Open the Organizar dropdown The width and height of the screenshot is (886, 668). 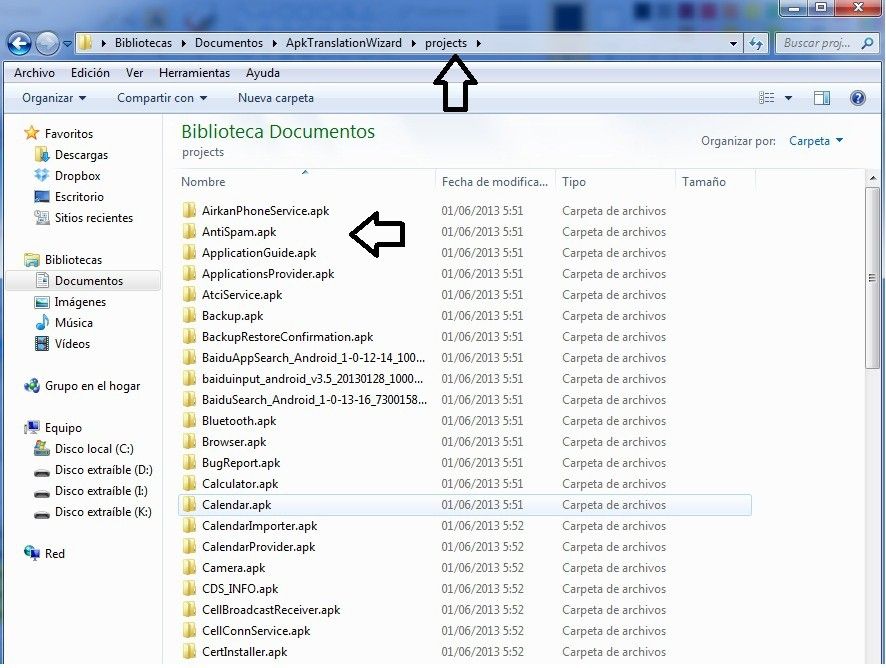pyautogui.click(x=54, y=98)
